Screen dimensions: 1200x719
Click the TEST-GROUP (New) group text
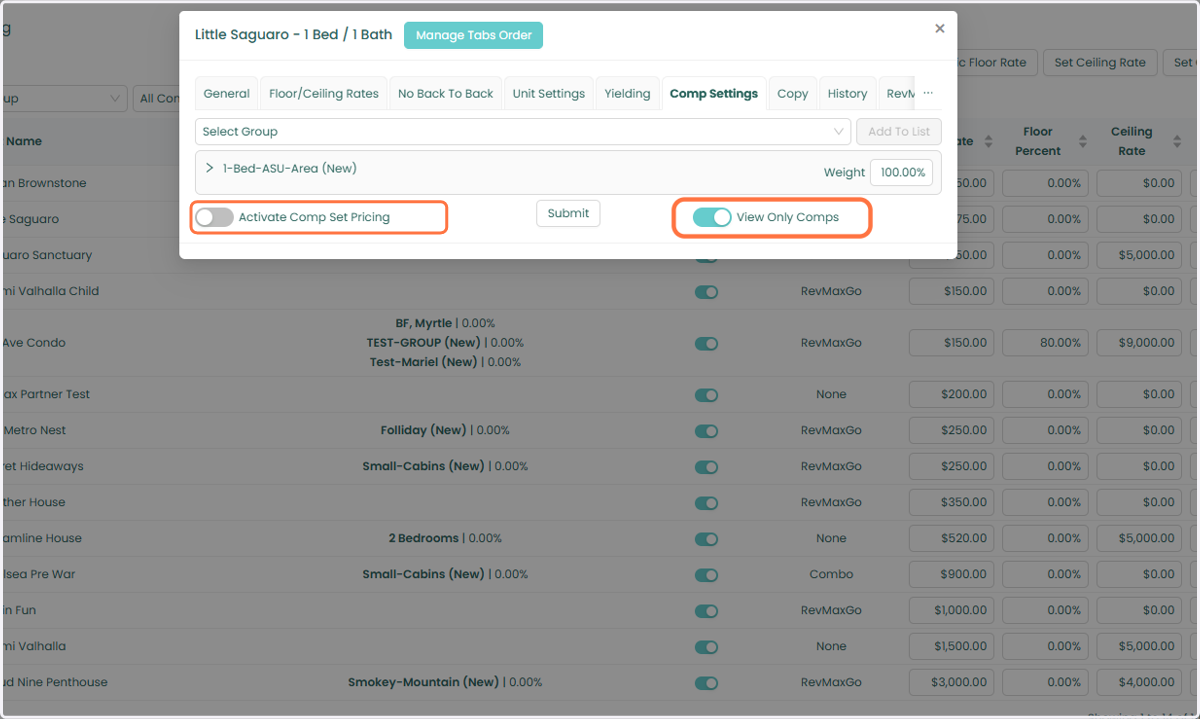[x=423, y=343]
